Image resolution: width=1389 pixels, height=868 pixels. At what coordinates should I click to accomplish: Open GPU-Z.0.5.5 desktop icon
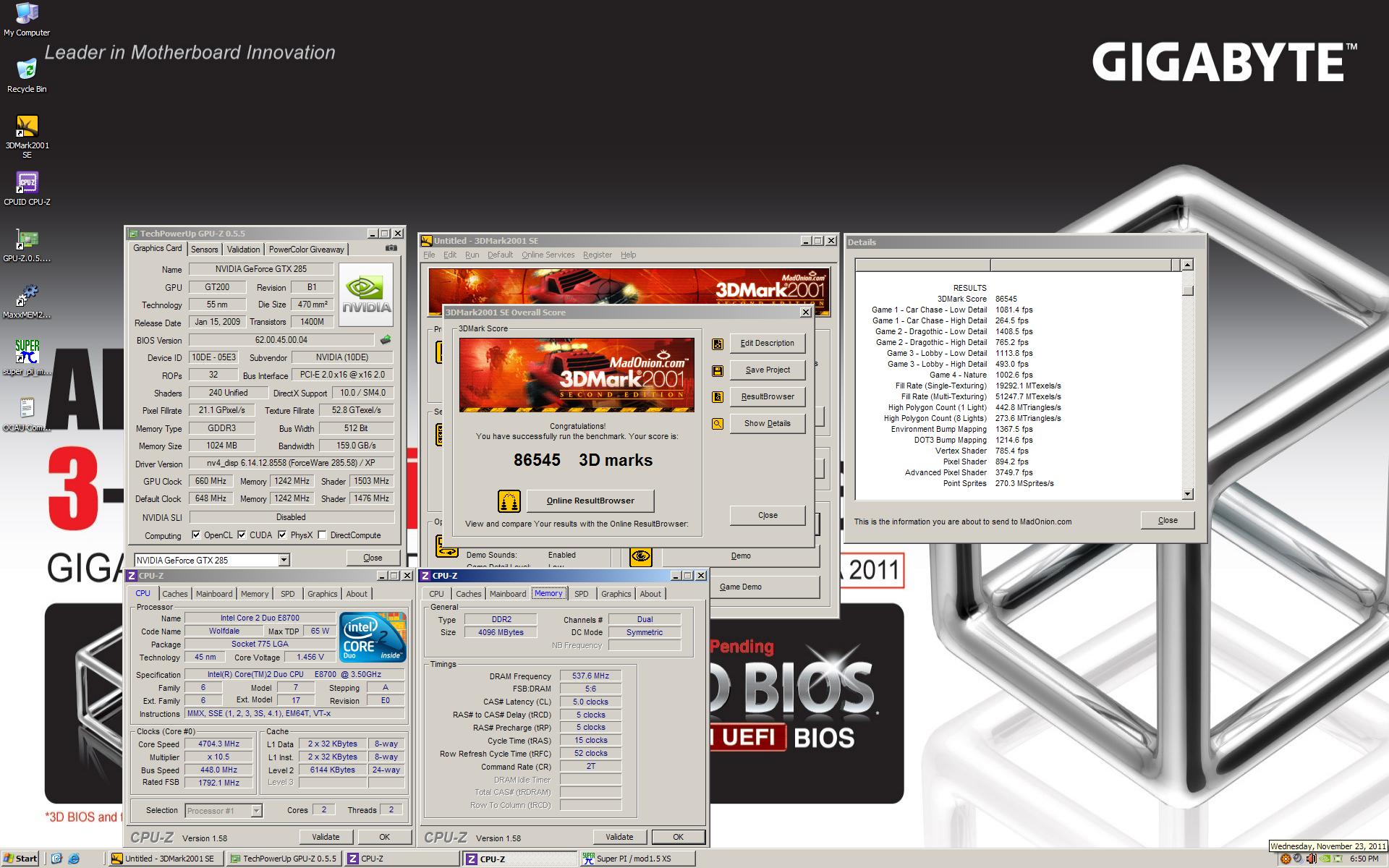[27, 246]
